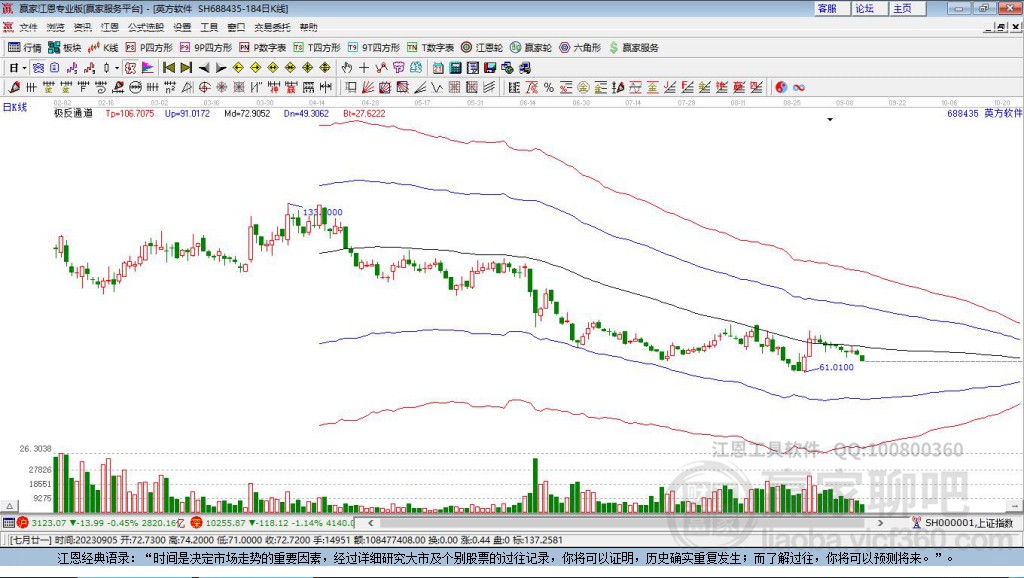Screen dimensions: 1024x578
Task: Click the blue infinity icon
Action: tap(799, 87)
